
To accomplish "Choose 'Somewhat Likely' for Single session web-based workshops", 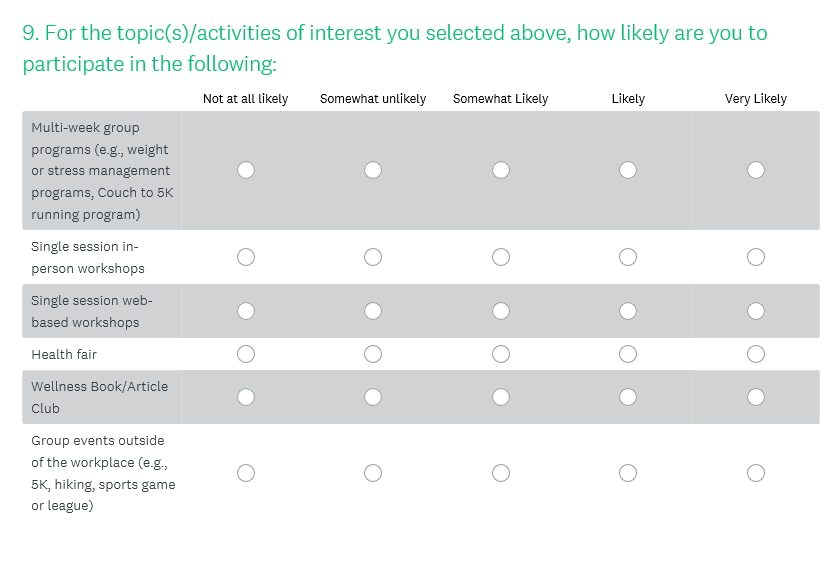I will 501,311.
